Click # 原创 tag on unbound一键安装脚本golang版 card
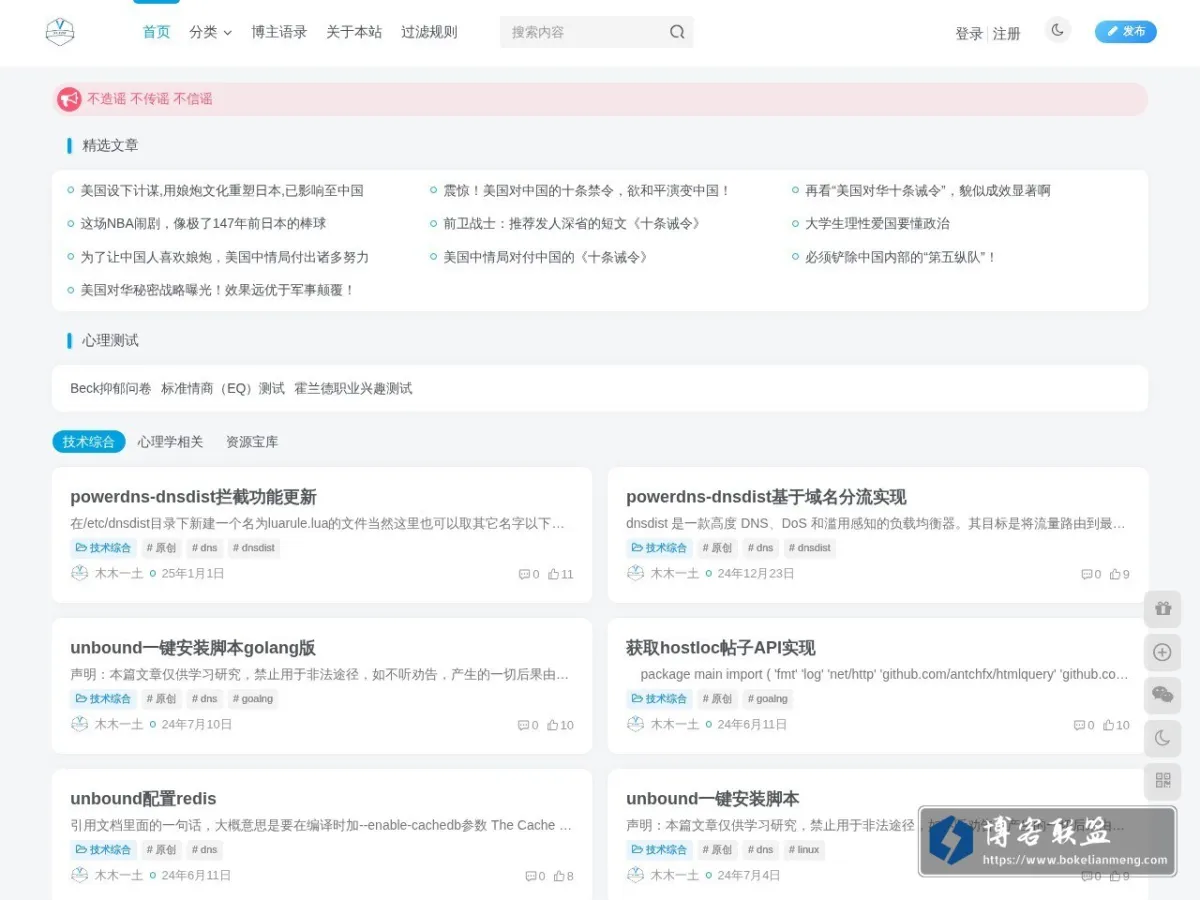 point(161,699)
